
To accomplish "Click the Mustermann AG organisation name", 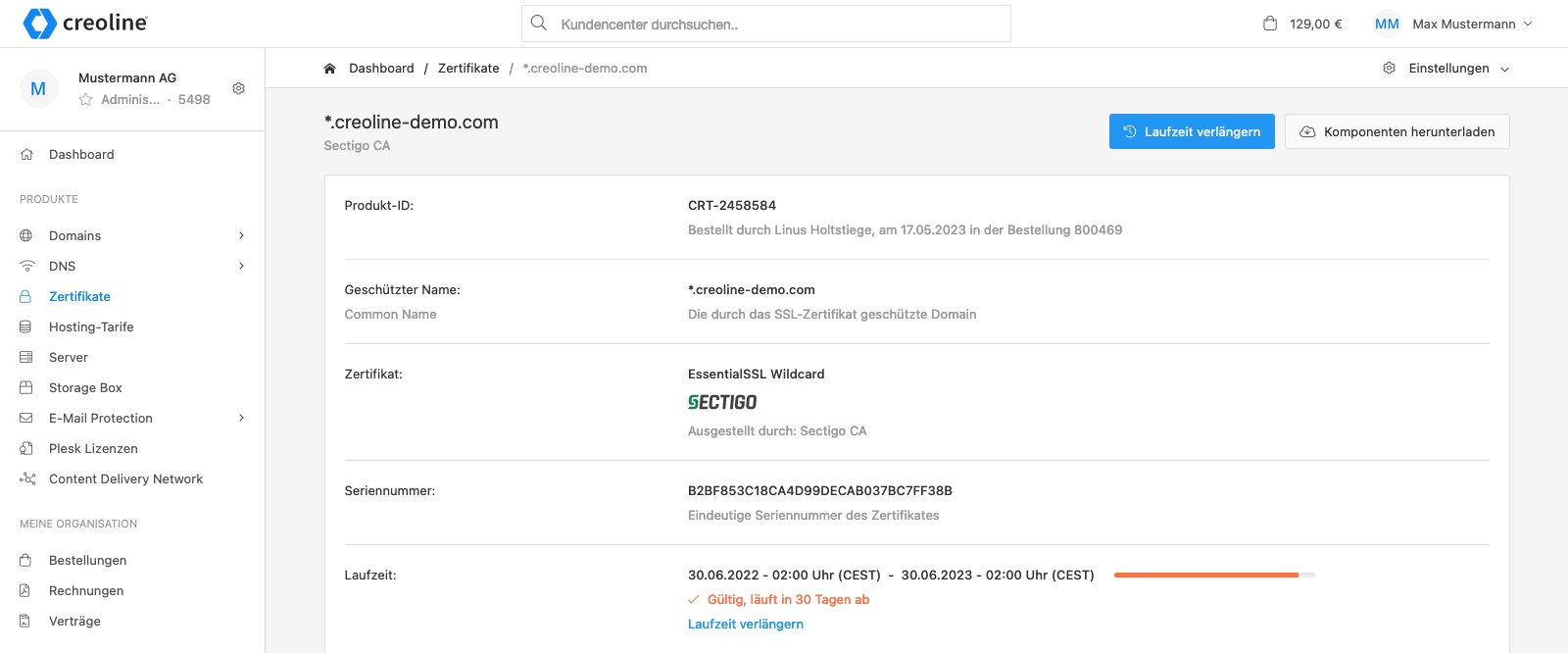I will click(x=127, y=77).
